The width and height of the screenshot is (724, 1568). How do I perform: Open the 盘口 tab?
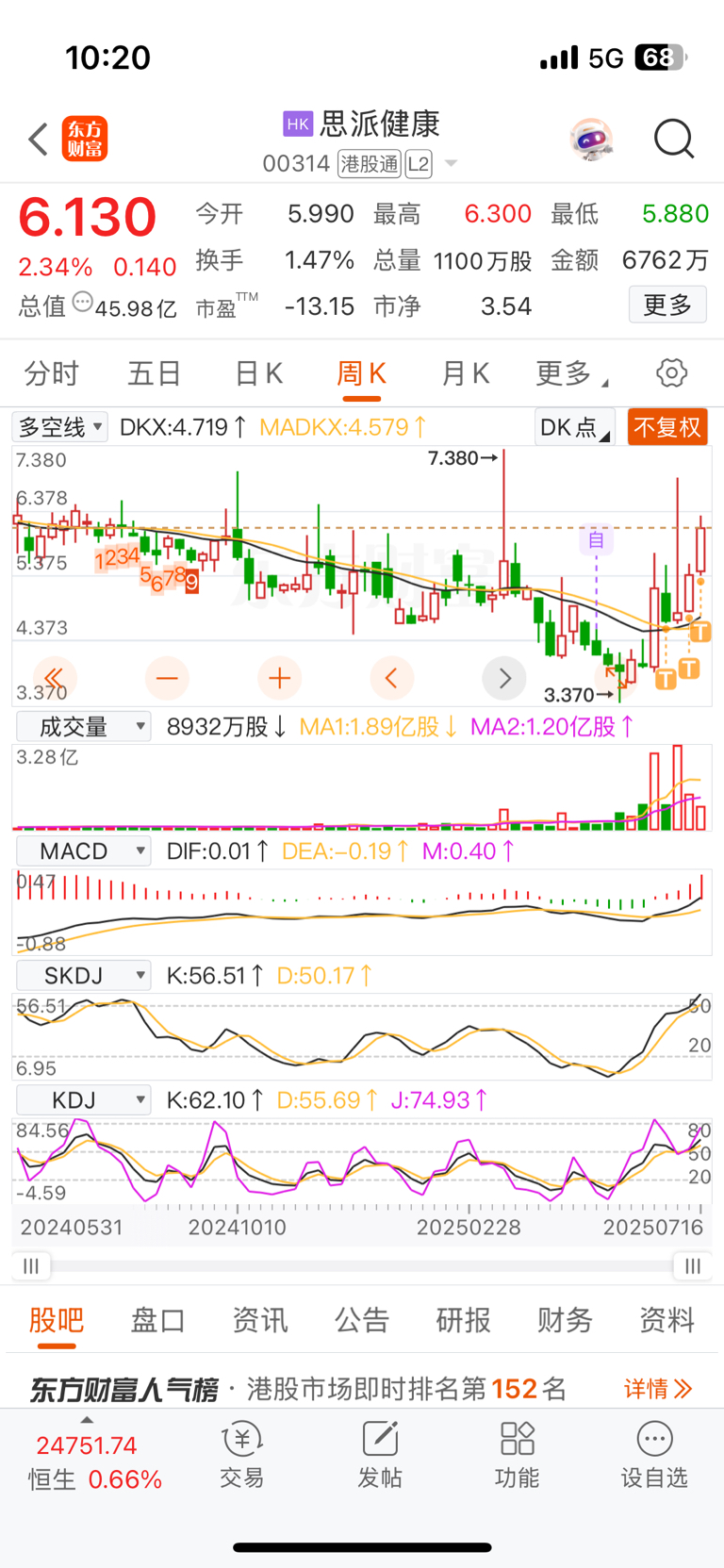point(158,1320)
